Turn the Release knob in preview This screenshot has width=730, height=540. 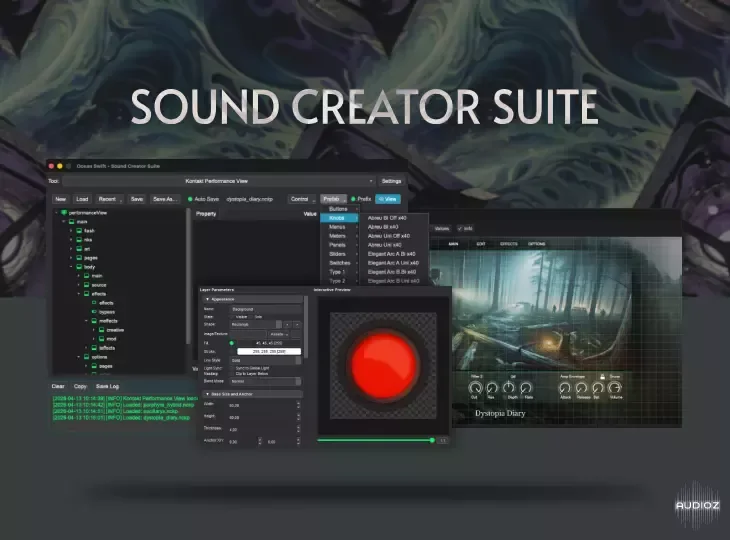581,387
